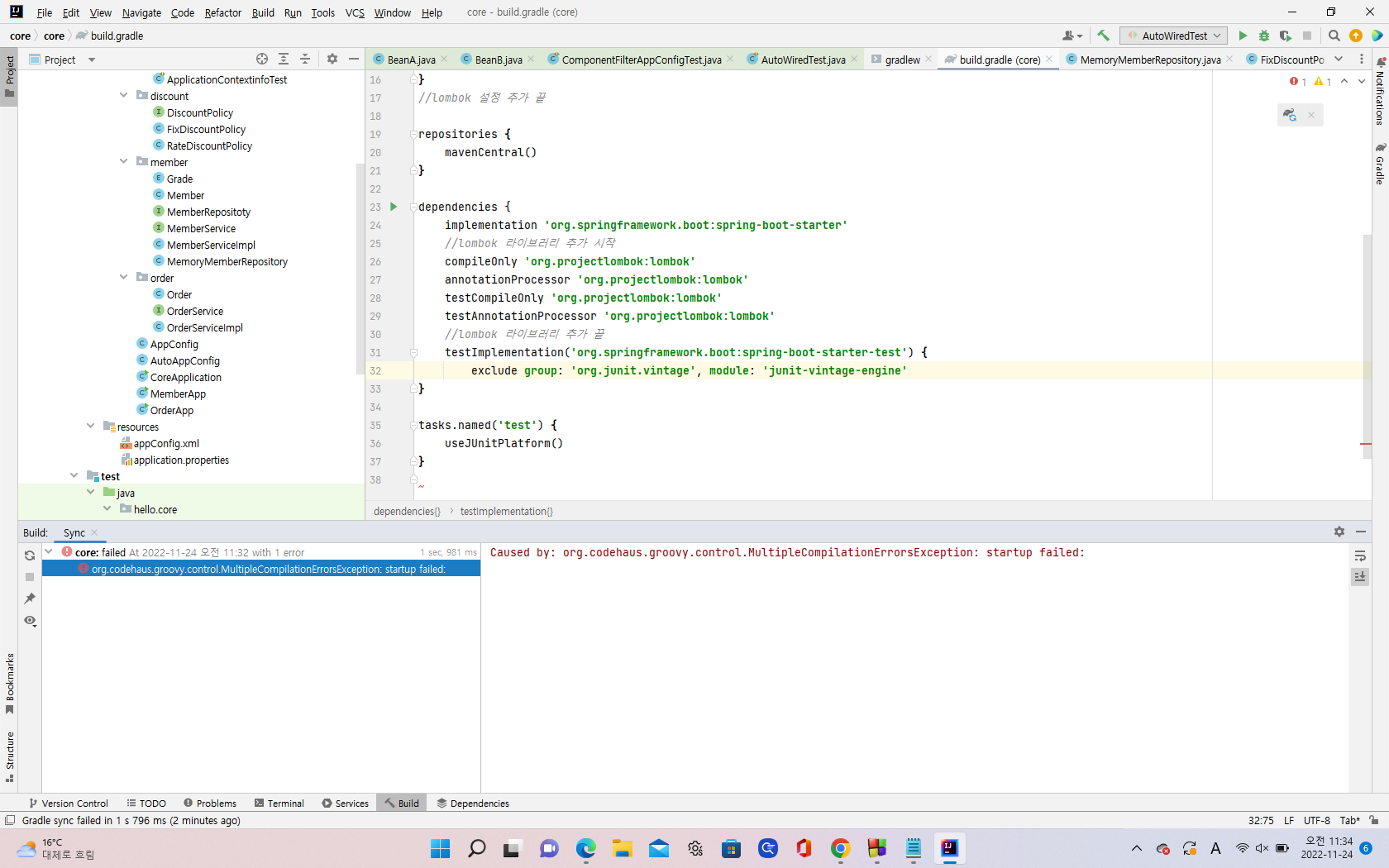
Task: Open Windows Start menu
Action: [x=441, y=848]
